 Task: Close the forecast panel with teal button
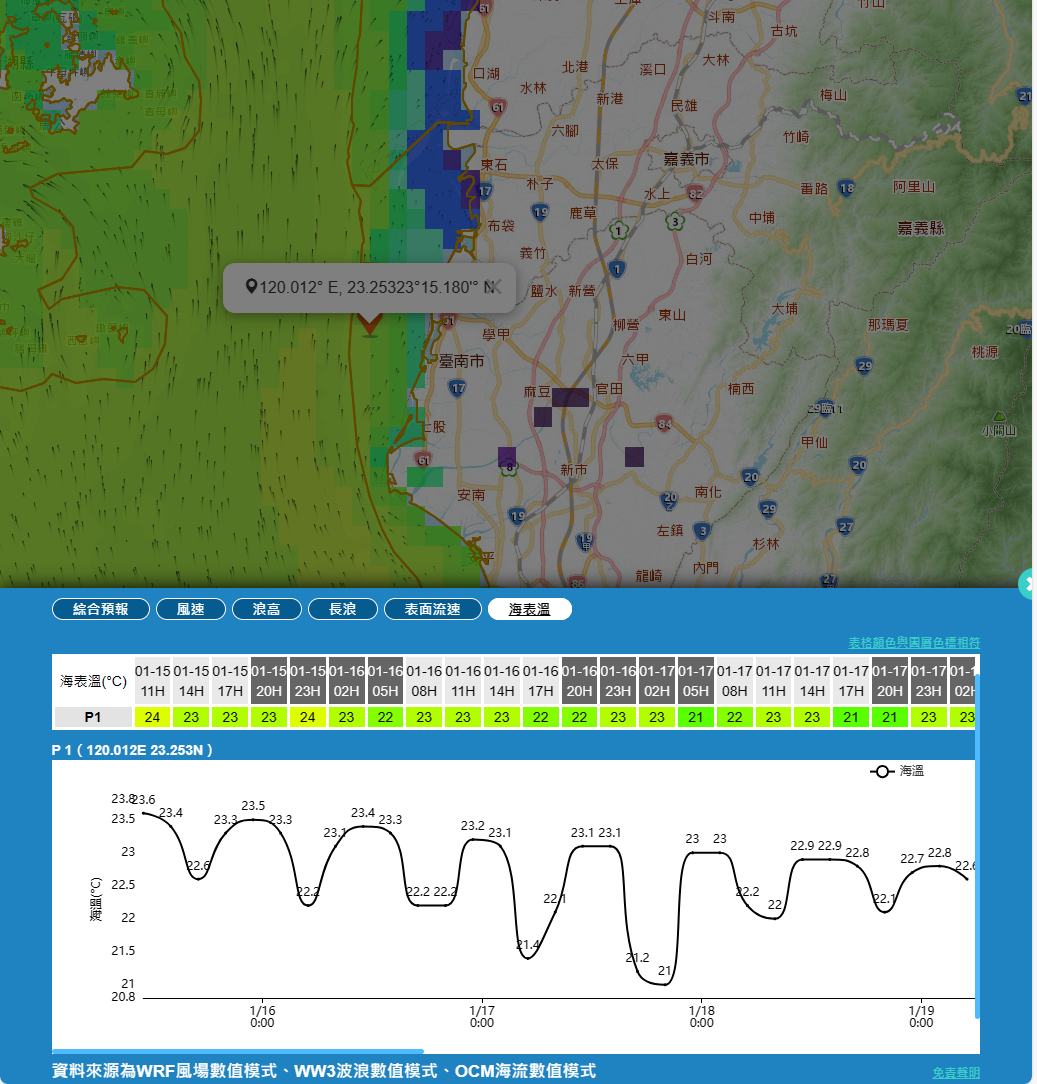coord(1028,584)
